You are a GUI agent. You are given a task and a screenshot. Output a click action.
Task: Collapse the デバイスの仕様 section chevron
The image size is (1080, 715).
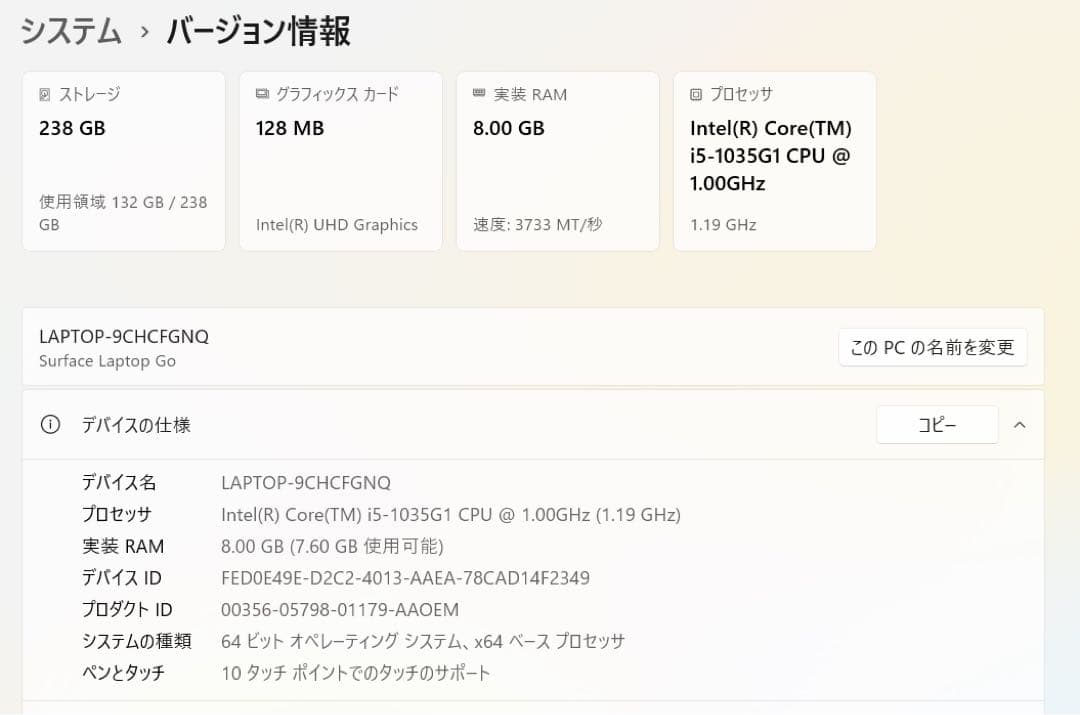click(1019, 424)
